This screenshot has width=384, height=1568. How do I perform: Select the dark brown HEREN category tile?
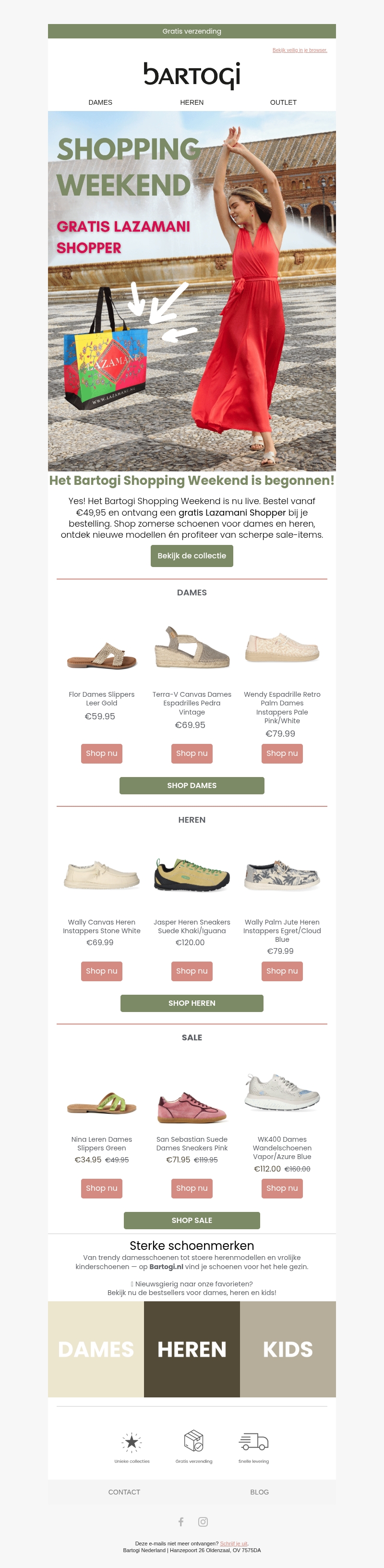pyautogui.click(x=192, y=1349)
